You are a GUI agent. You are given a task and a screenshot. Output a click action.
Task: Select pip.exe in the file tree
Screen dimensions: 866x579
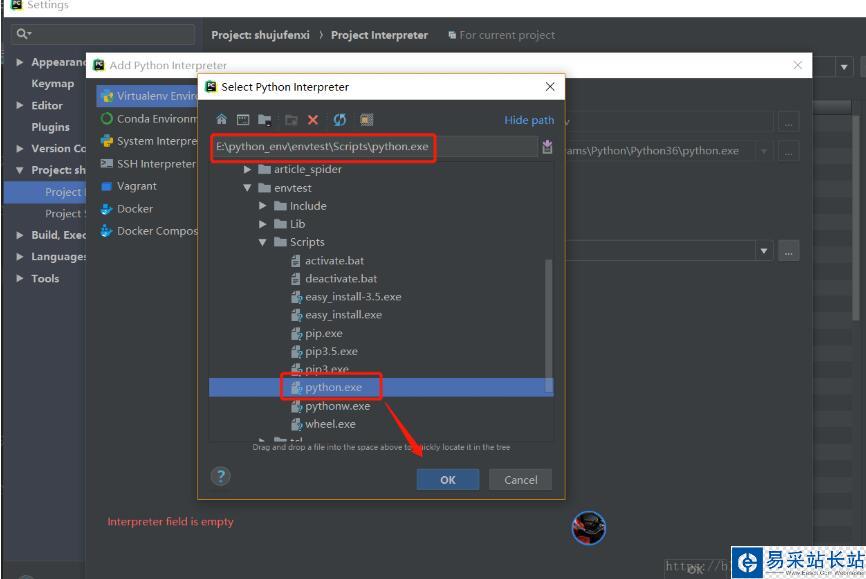(316, 334)
